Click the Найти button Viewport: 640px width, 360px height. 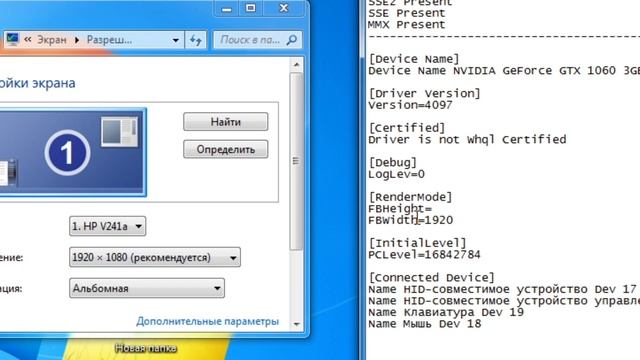[x=225, y=122]
